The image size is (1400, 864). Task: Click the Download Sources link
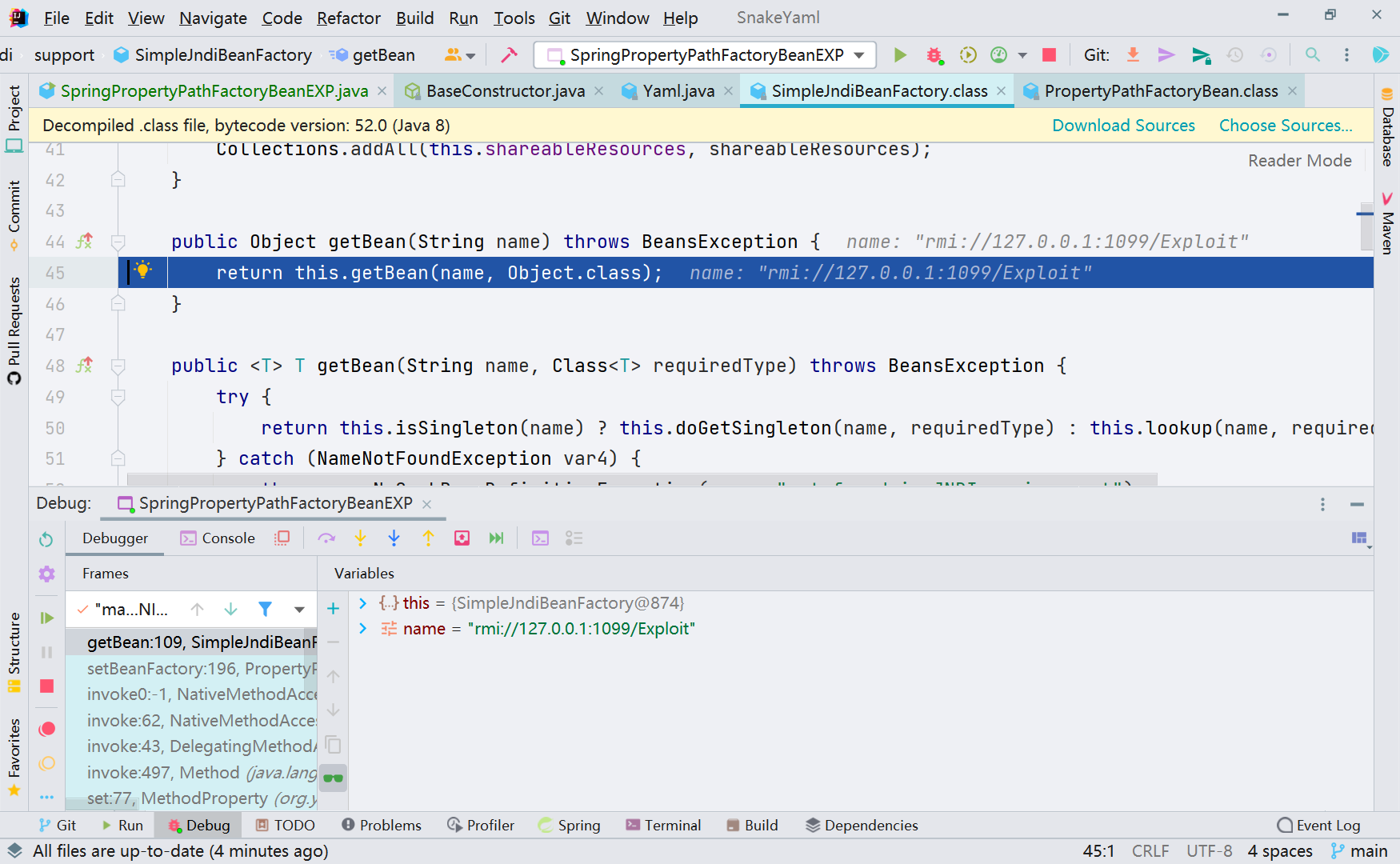point(1122,126)
